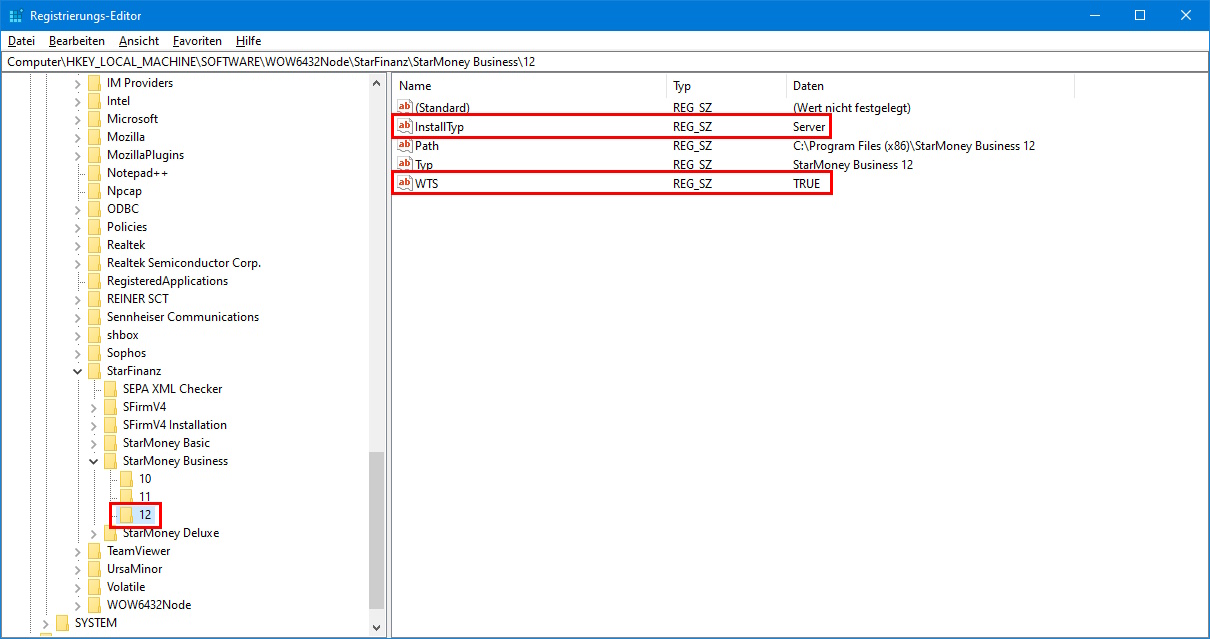1210x639 pixels.
Task: Click the Daten column header
Action: tap(930, 86)
